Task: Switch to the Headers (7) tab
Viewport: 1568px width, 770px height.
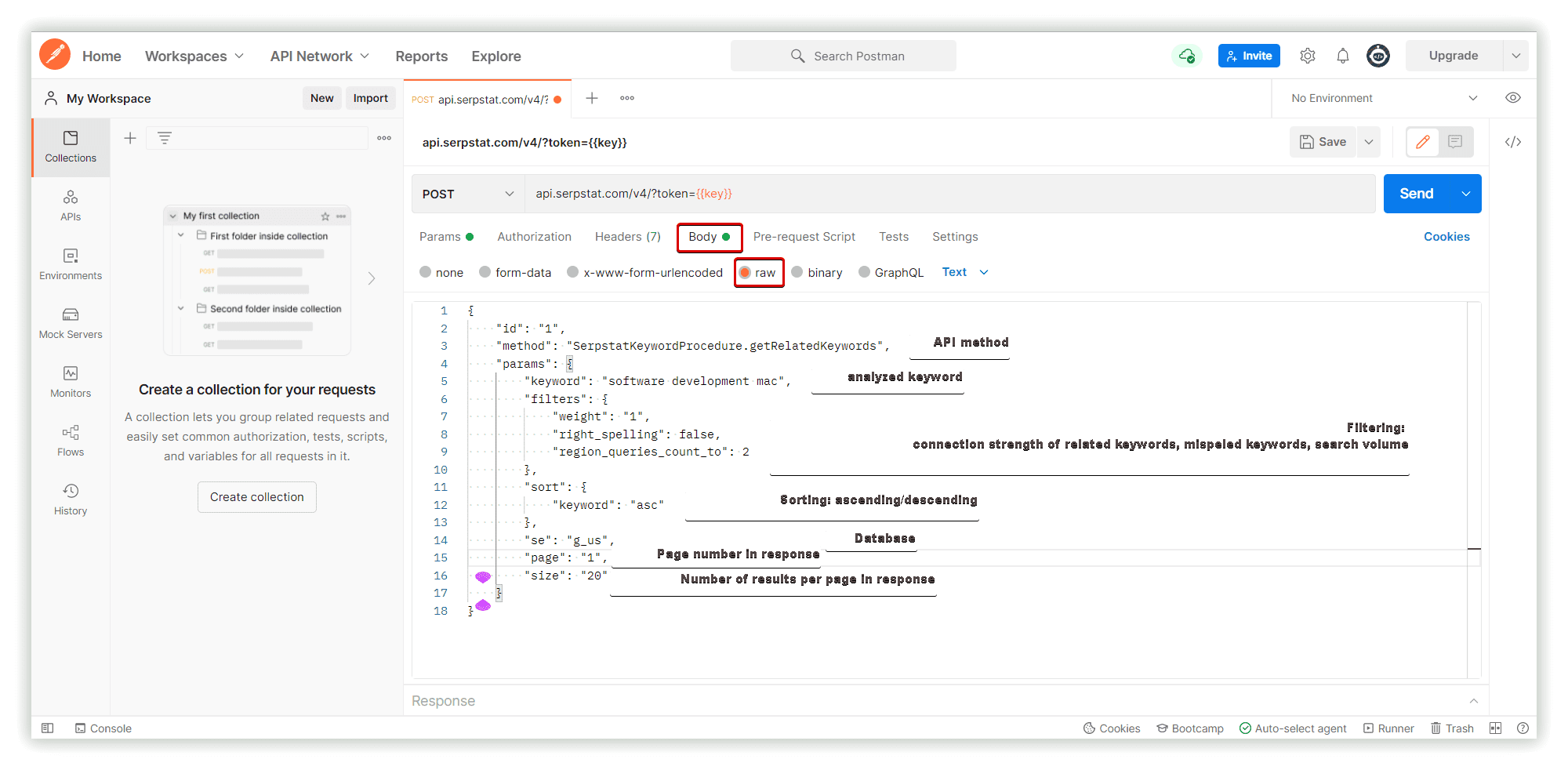Action: [x=627, y=237]
